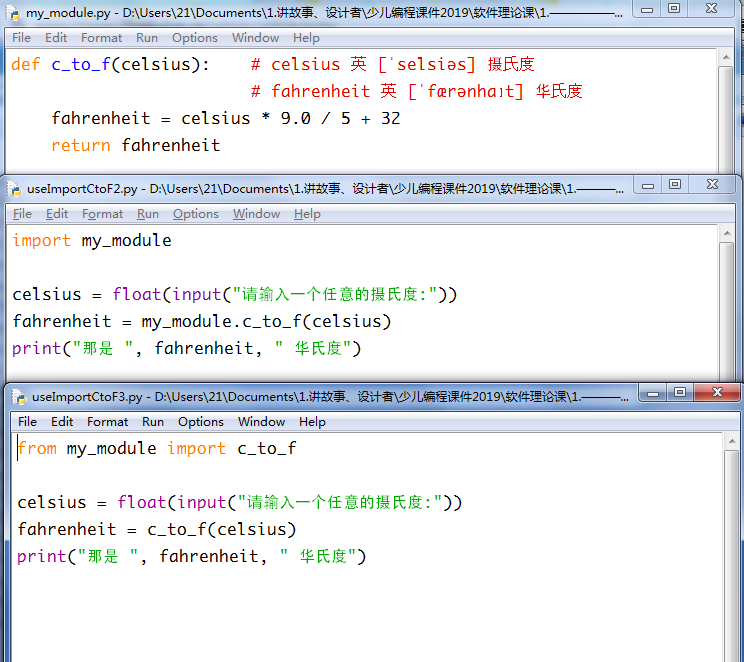This screenshot has width=744, height=662.
Task: Open Help menu in useImportCtoF3.py window
Action: (312, 421)
